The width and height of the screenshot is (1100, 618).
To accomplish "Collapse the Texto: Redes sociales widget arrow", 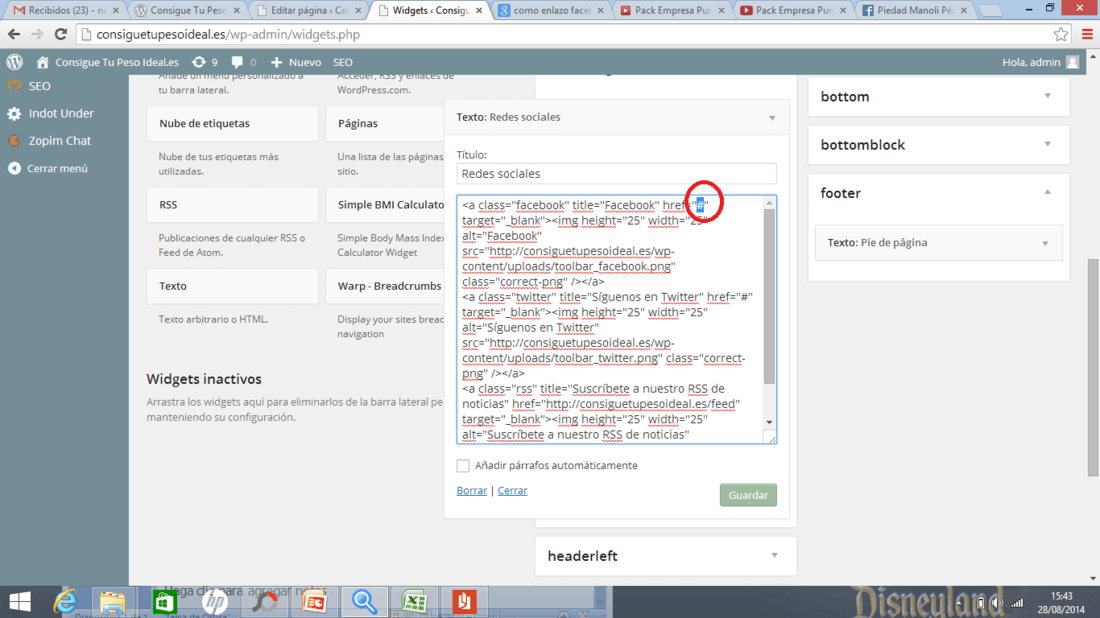I will [x=772, y=118].
